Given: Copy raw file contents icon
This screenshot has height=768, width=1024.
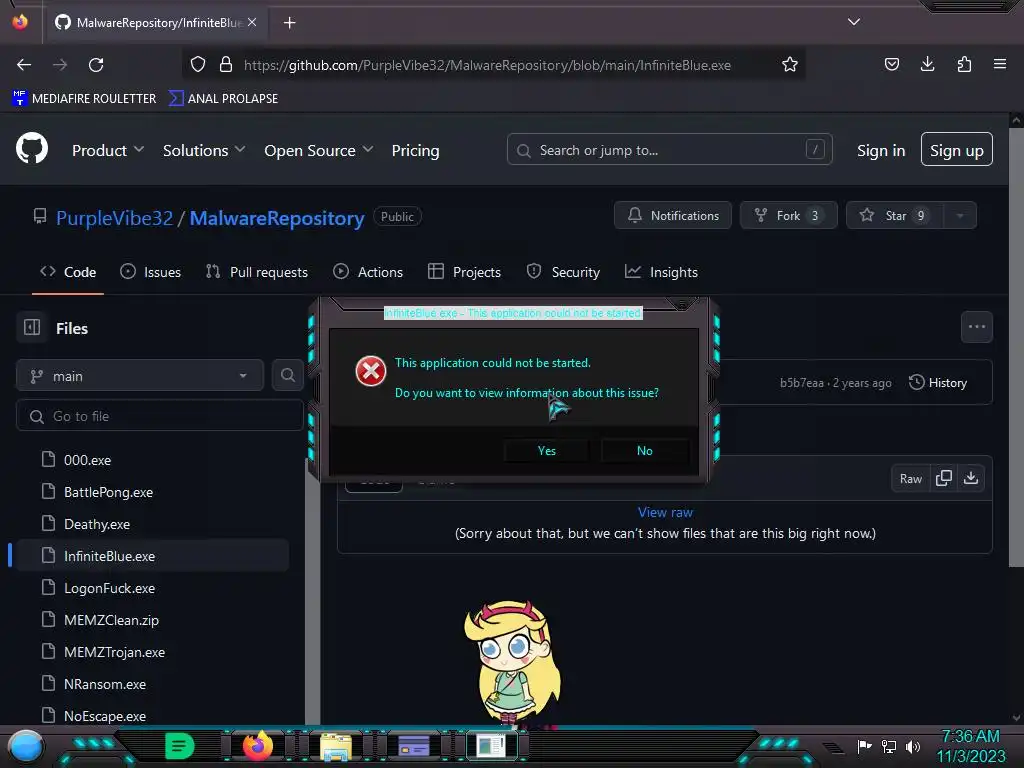Looking at the screenshot, I should [944, 479].
